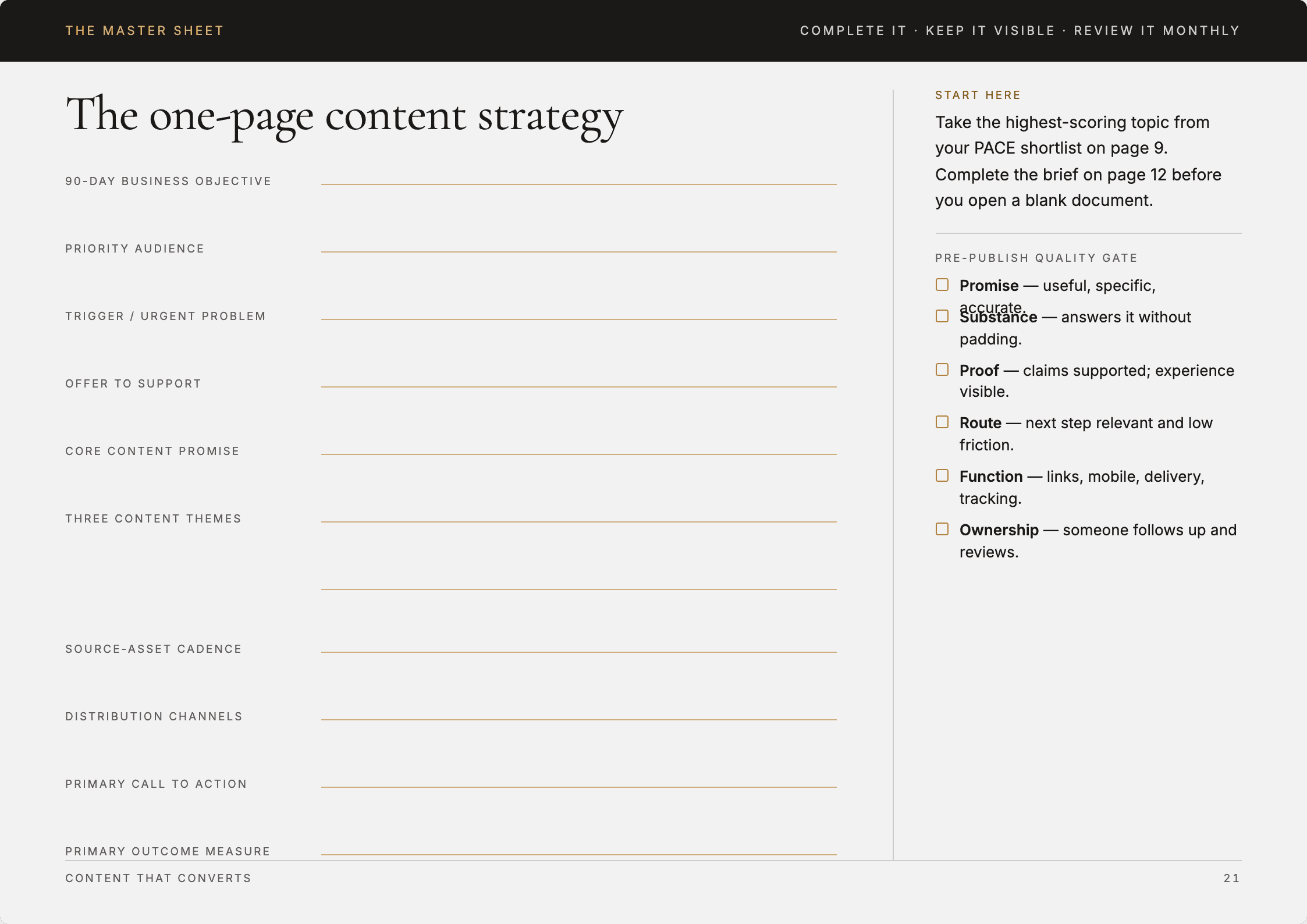The height and width of the screenshot is (924, 1307).
Task: Tick the Proof checkbox
Action: click(x=942, y=369)
